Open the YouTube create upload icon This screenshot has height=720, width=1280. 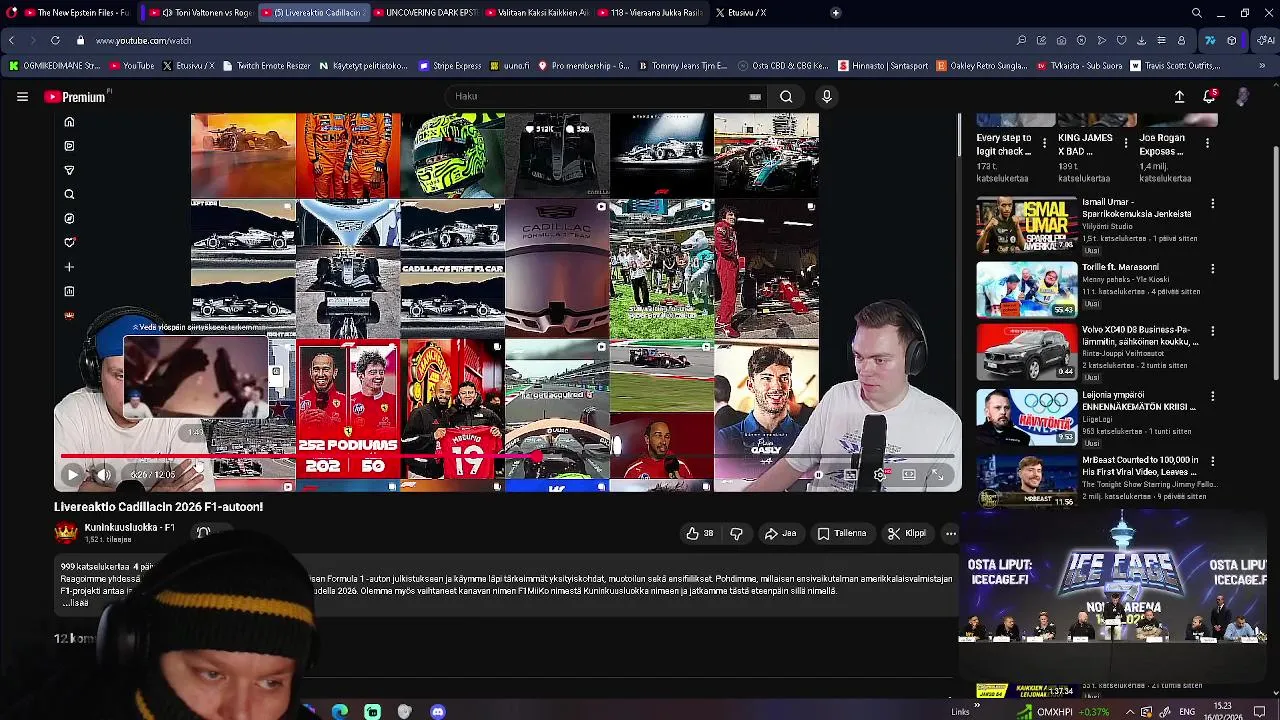coord(1179,97)
